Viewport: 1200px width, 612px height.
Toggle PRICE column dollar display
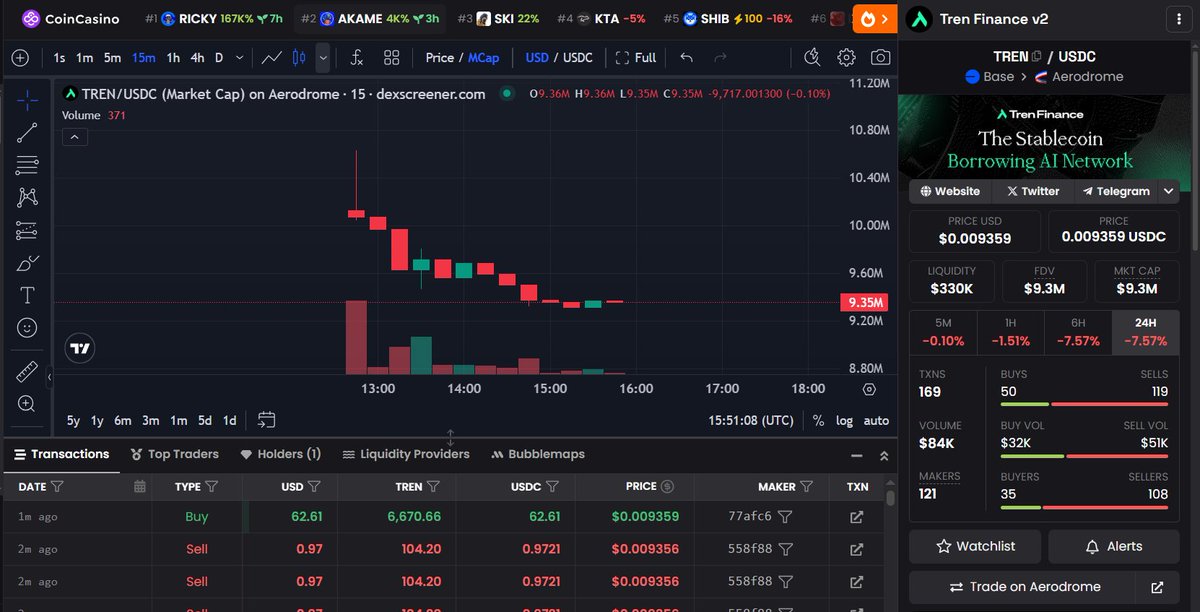pos(668,487)
